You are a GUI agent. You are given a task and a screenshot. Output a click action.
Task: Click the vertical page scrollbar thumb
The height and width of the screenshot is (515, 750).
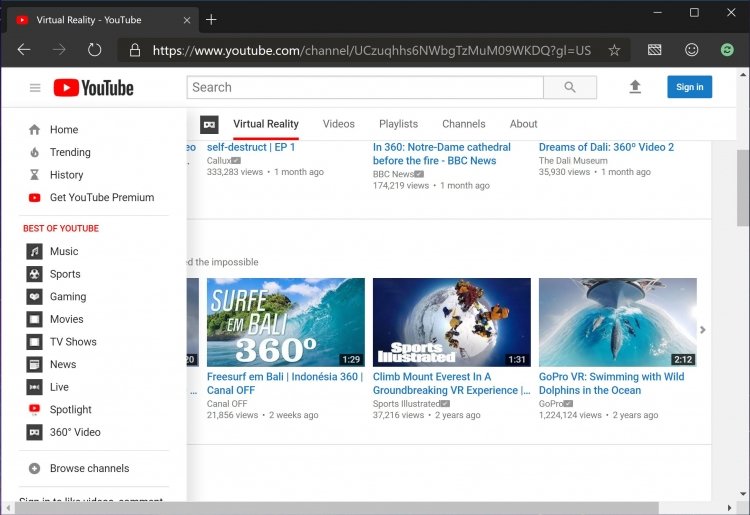(743, 187)
